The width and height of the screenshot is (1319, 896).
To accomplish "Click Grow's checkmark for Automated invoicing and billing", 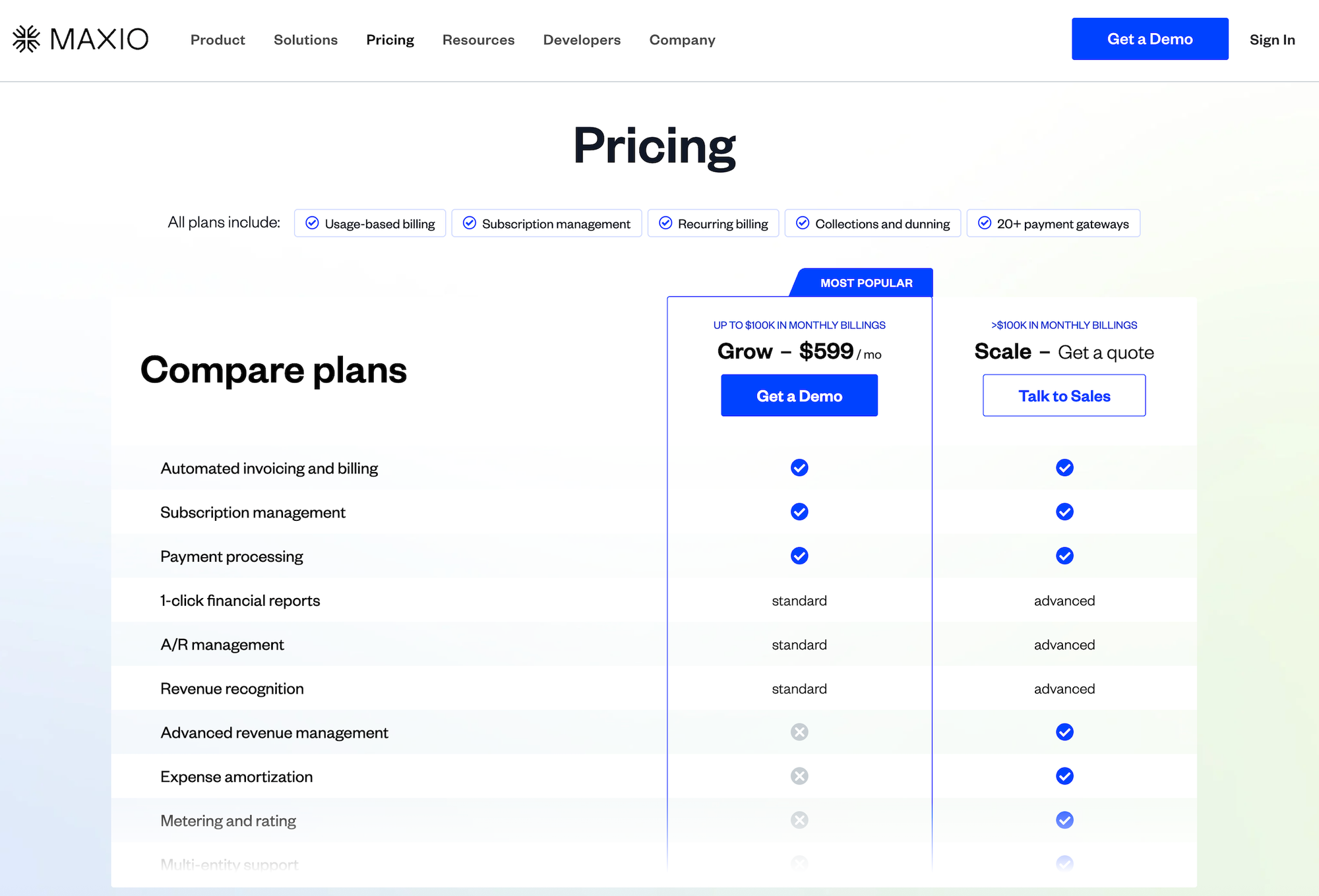I will coord(799,467).
